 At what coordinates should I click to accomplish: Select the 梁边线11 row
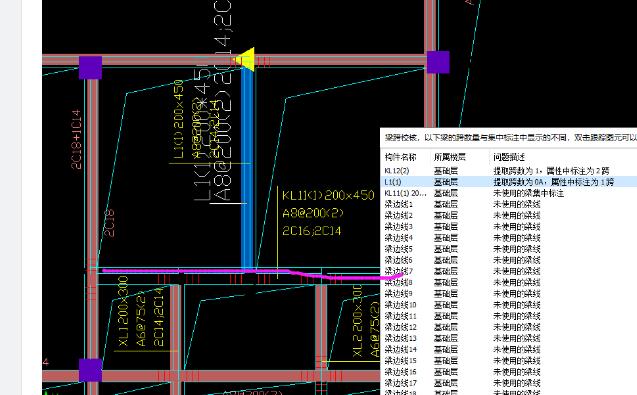tap(509, 316)
